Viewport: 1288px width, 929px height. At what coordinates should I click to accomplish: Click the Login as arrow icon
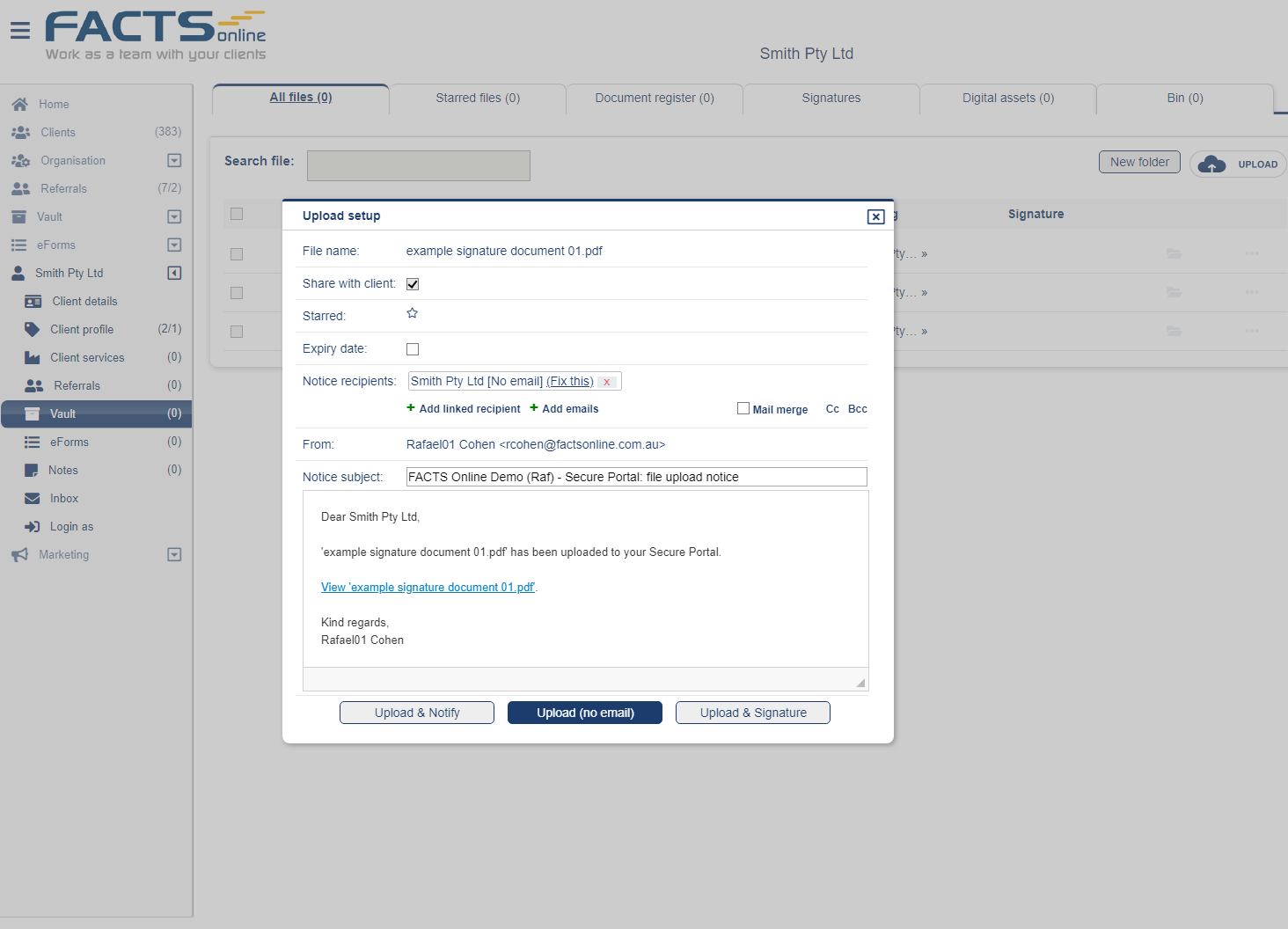point(33,527)
